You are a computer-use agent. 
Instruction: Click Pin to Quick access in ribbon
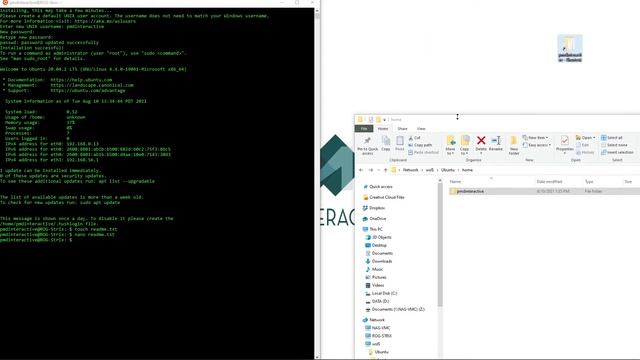(x=367, y=145)
